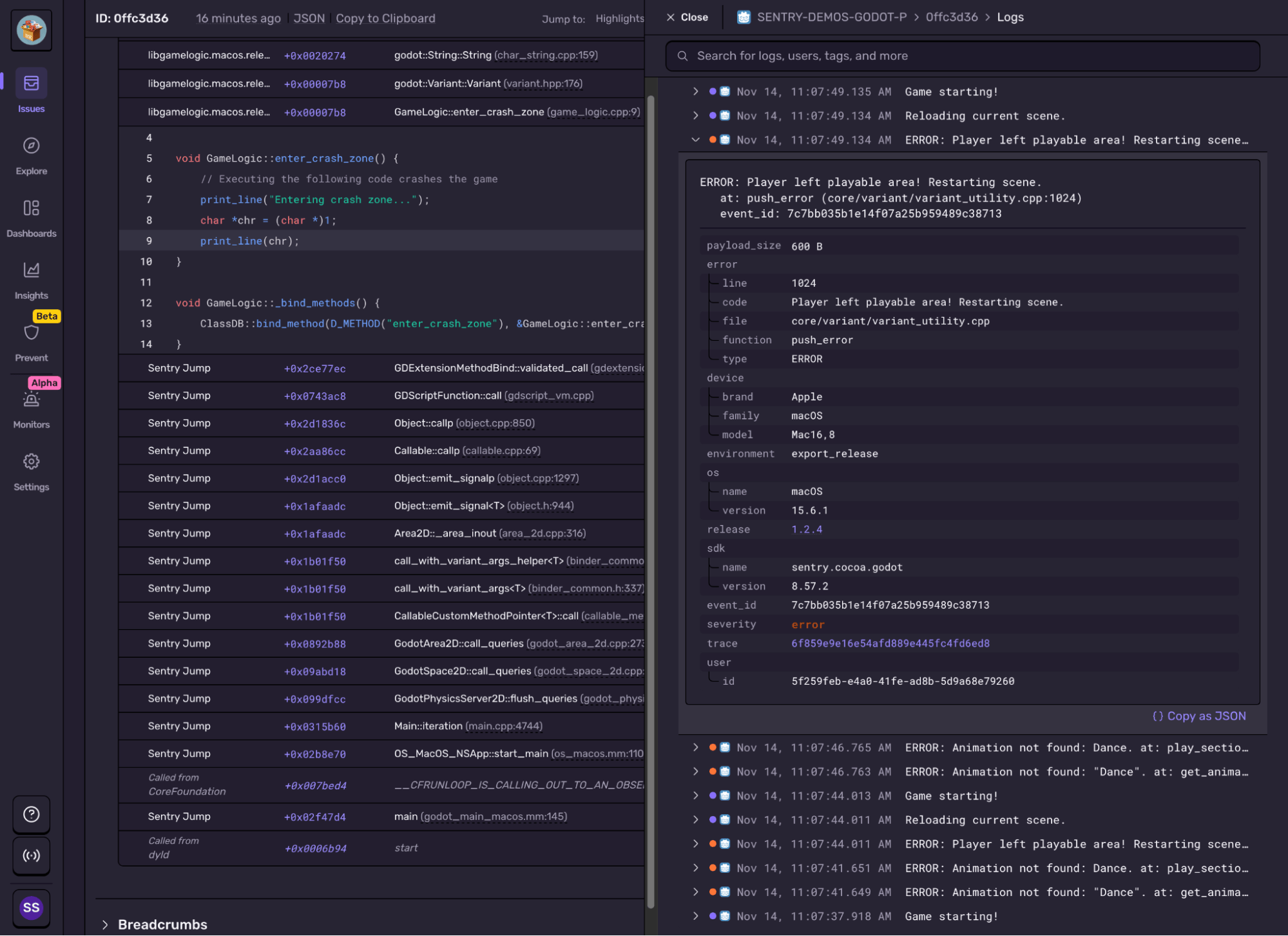Click Copy to Clipboard for the event
Screen dimensions: 1288x936
[385, 18]
